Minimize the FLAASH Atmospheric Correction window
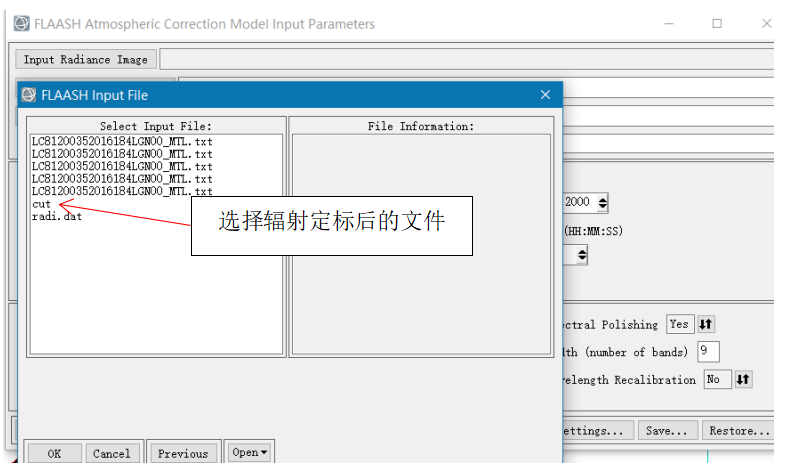Image resolution: width=790 pixels, height=465 pixels. click(x=669, y=24)
